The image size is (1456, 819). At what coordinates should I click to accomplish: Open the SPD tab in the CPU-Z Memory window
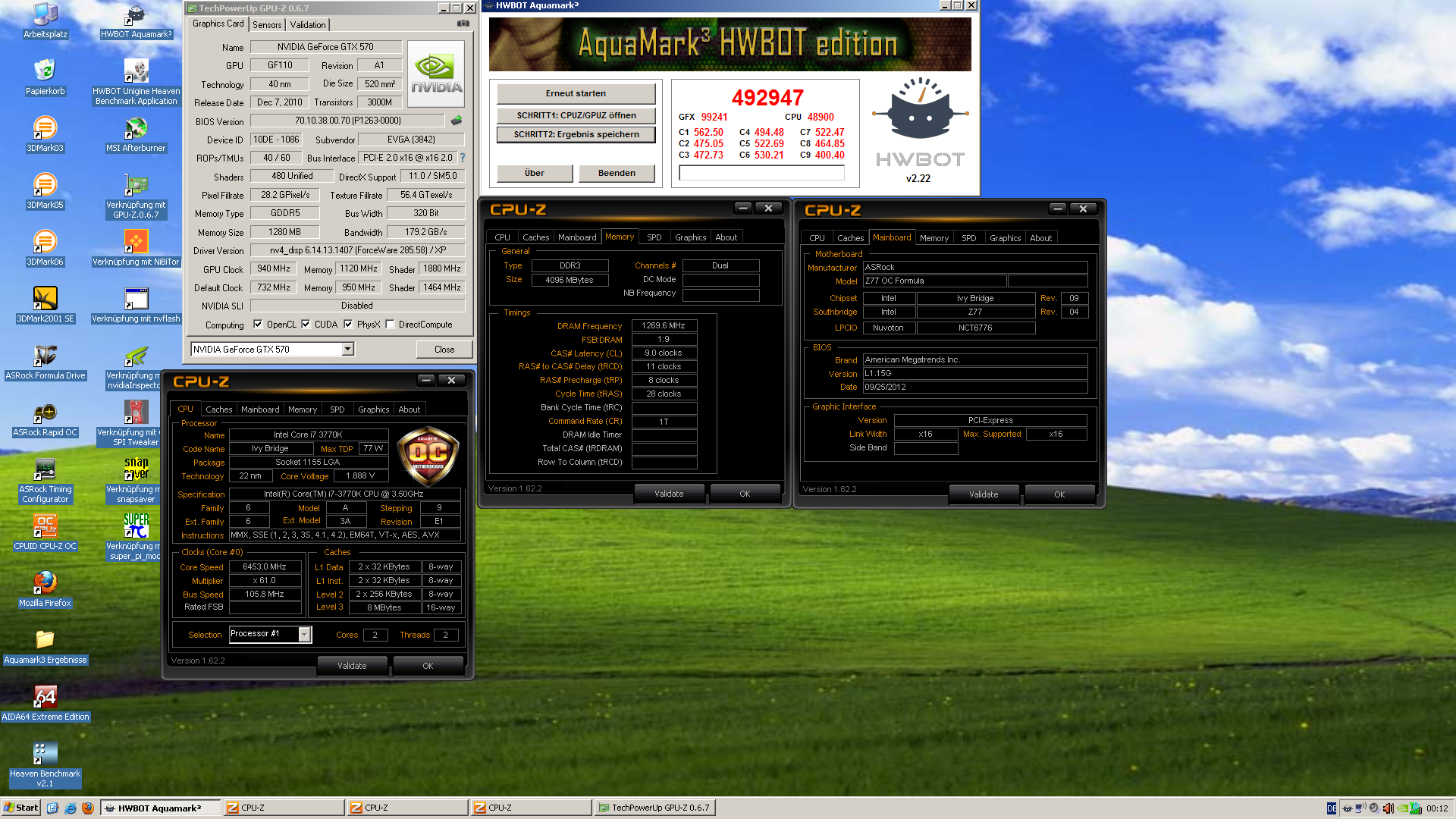pyautogui.click(x=654, y=237)
